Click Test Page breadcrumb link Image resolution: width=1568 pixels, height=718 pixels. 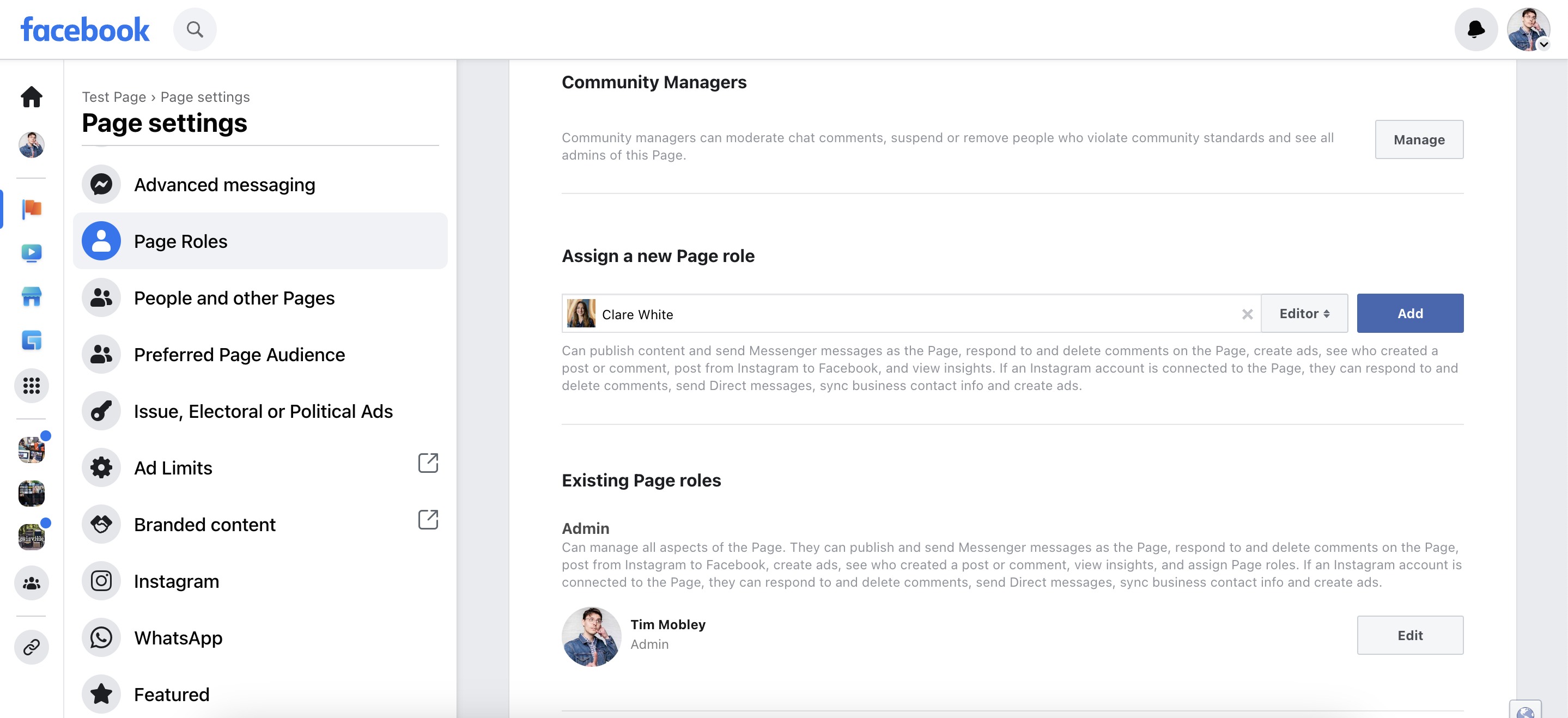[114, 97]
